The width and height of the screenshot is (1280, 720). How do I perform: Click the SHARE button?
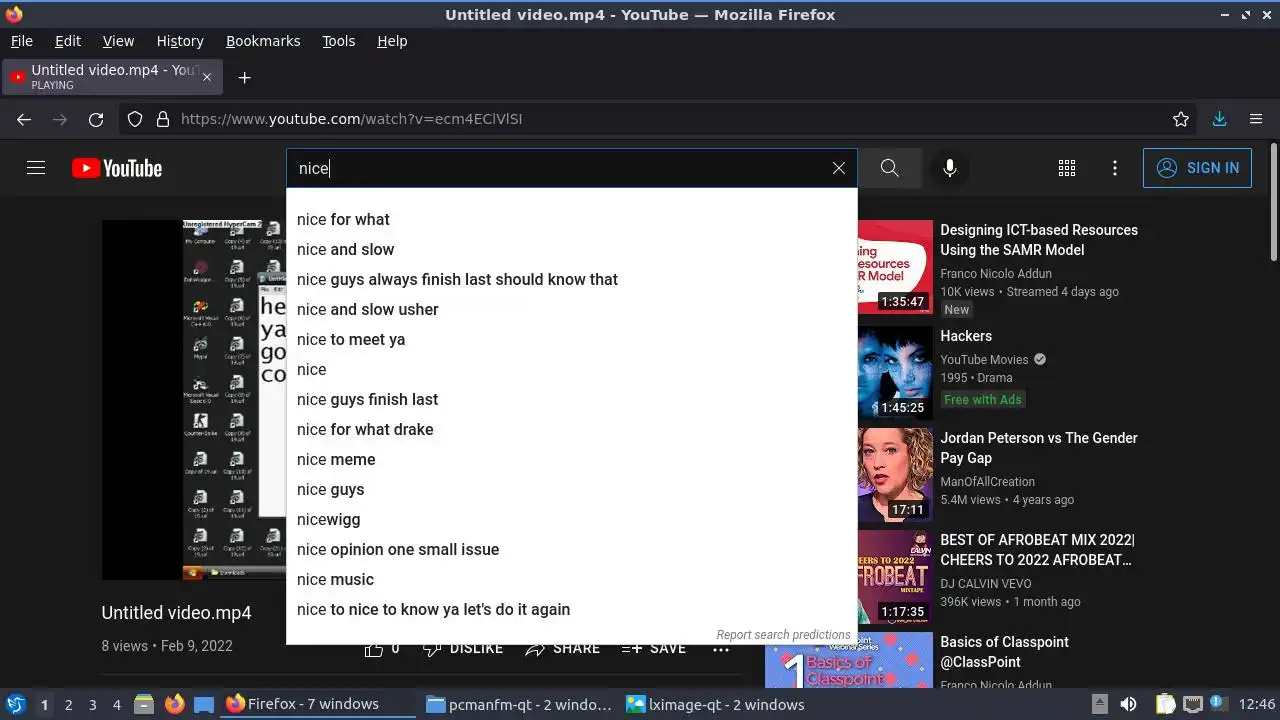tap(563, 648)
